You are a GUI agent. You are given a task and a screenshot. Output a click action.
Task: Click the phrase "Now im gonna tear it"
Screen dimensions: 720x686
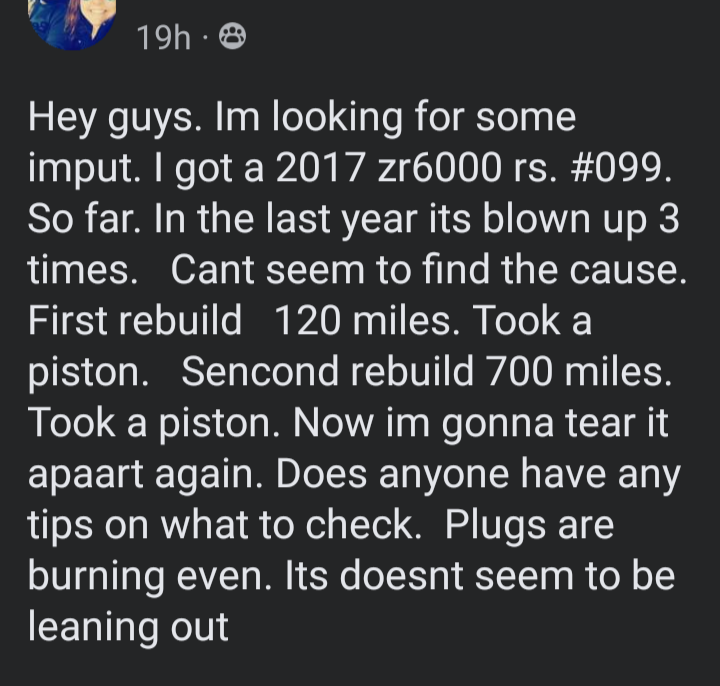pyautogui.click(x=480, y=424)
